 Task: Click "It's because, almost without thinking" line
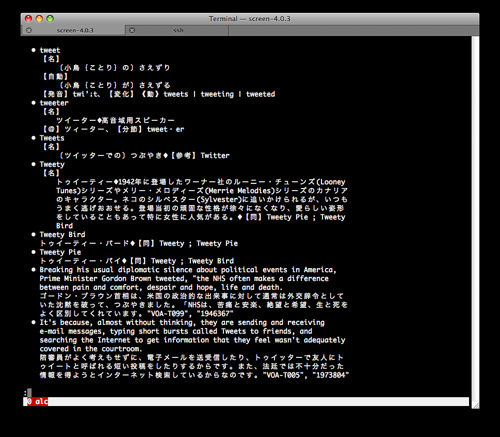tap(182, 323)
